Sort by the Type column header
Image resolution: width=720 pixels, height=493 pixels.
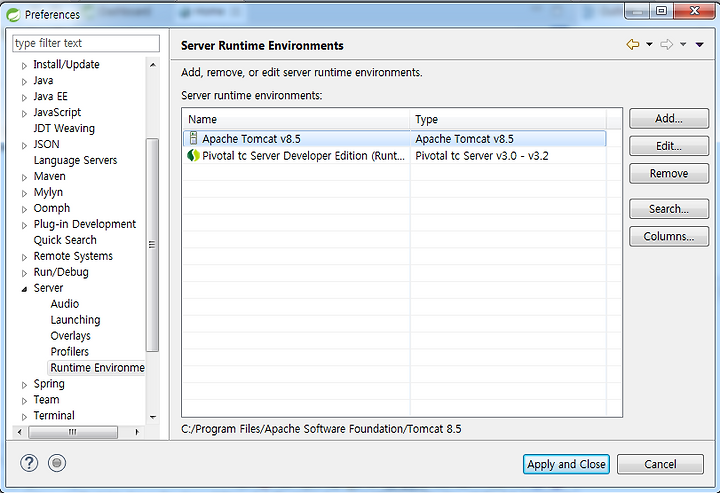pos(508,119)
